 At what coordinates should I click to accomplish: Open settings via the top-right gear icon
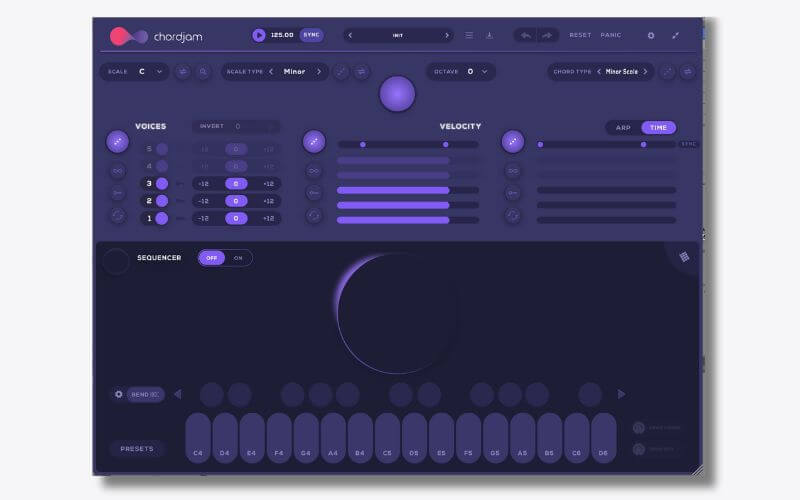pos(651,36)
